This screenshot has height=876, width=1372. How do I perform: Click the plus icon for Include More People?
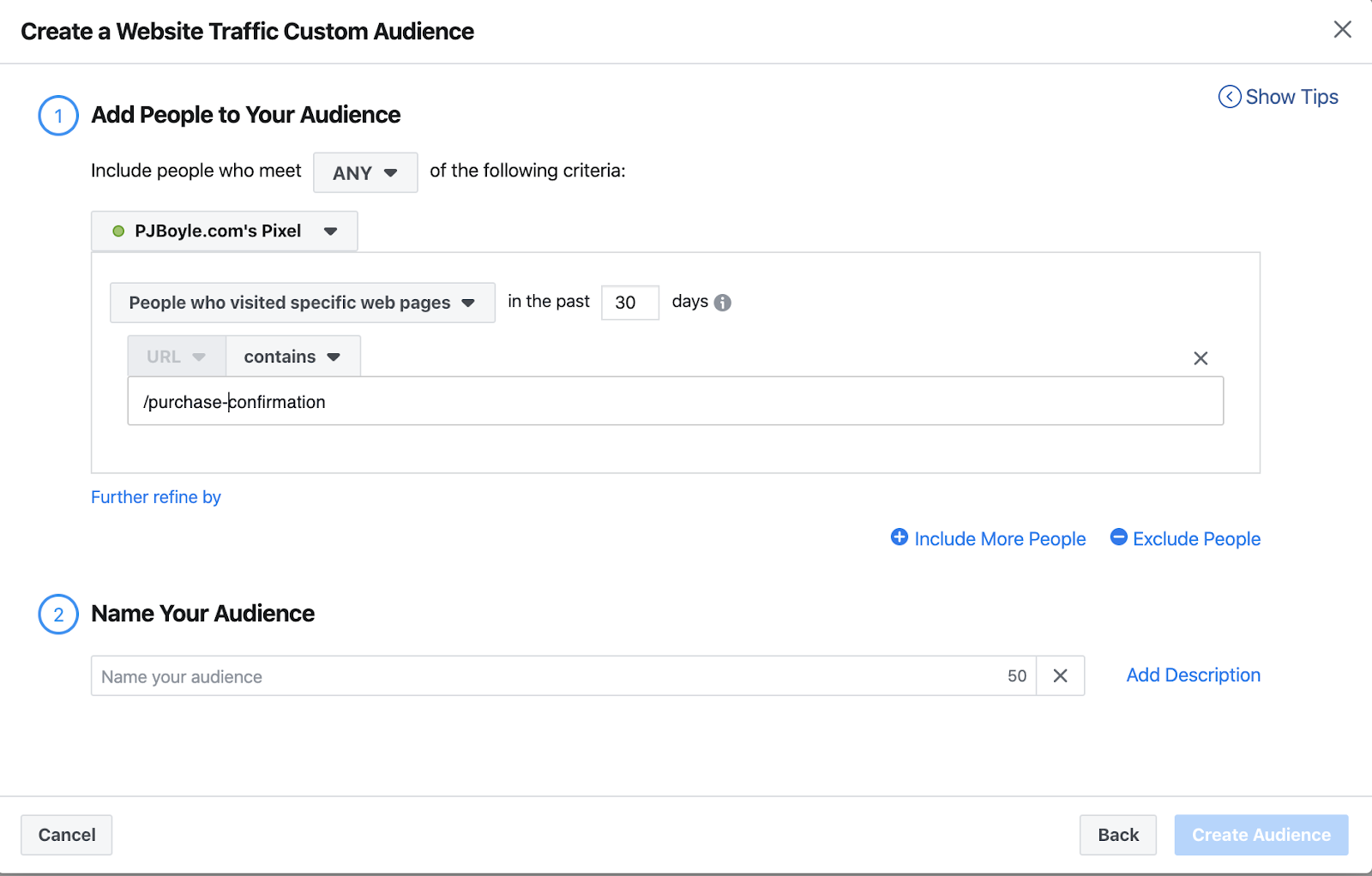899,537
